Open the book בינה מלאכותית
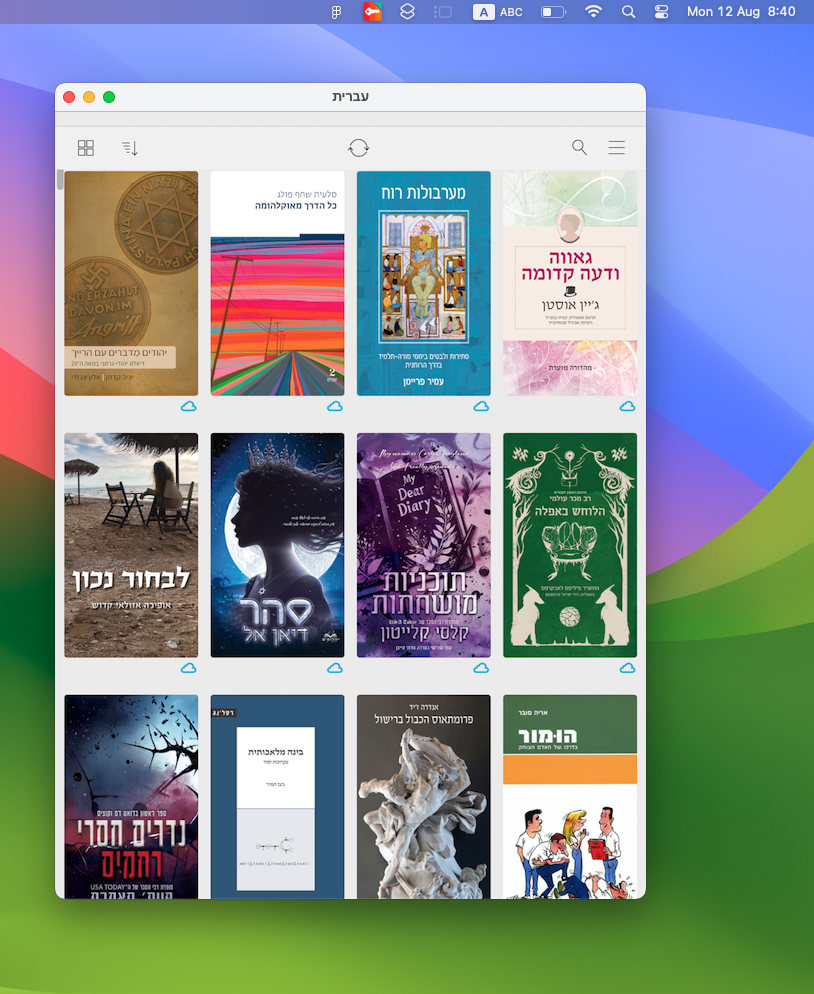 coord(278,797)
